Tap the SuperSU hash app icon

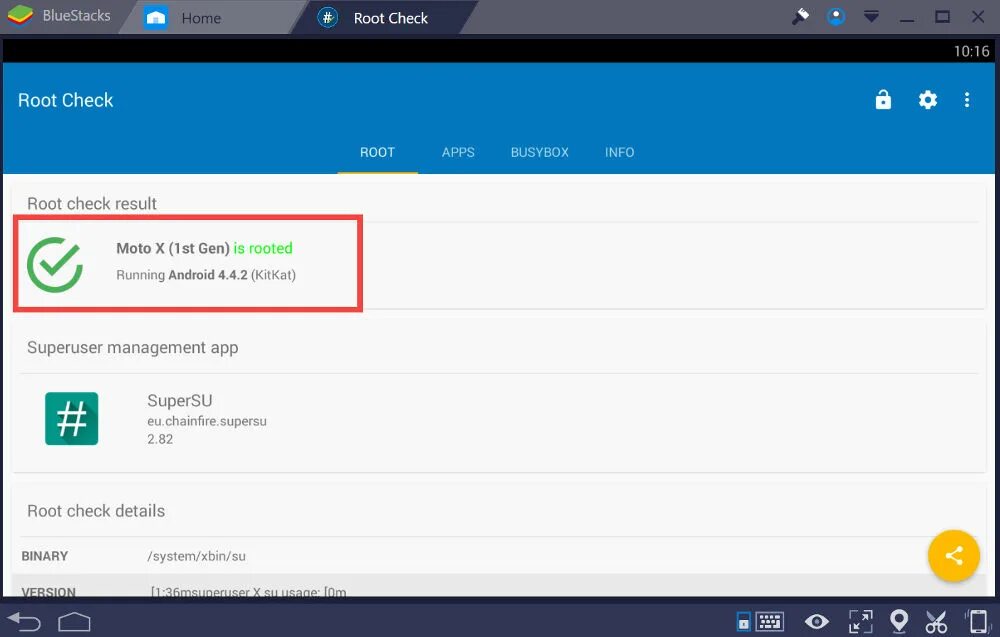71,418
